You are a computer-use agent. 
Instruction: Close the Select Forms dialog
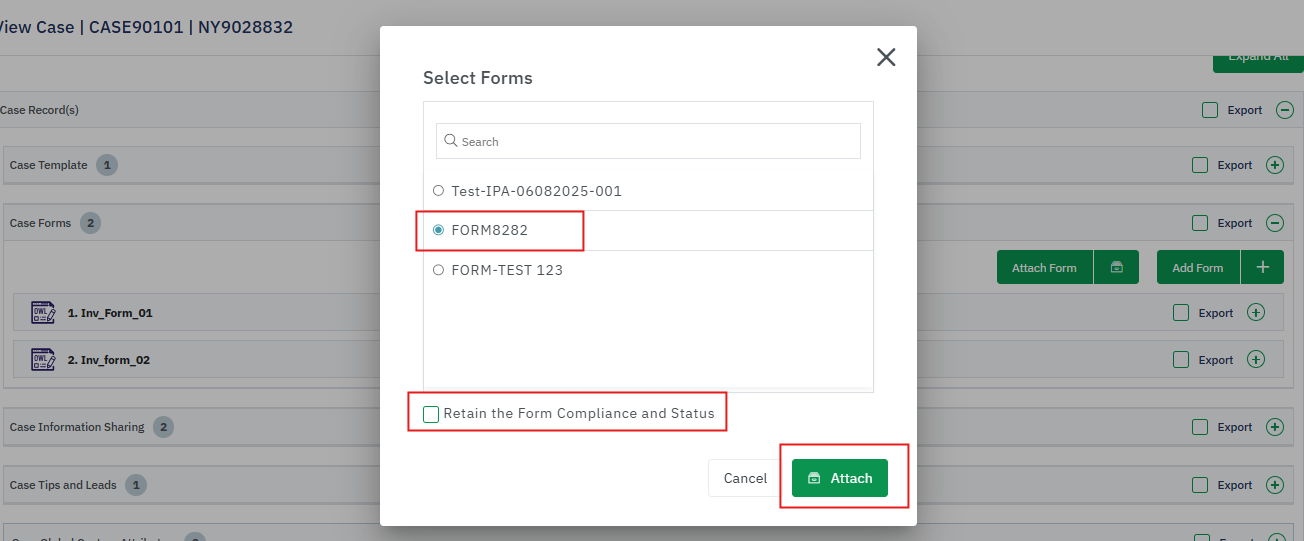[886, 57]
